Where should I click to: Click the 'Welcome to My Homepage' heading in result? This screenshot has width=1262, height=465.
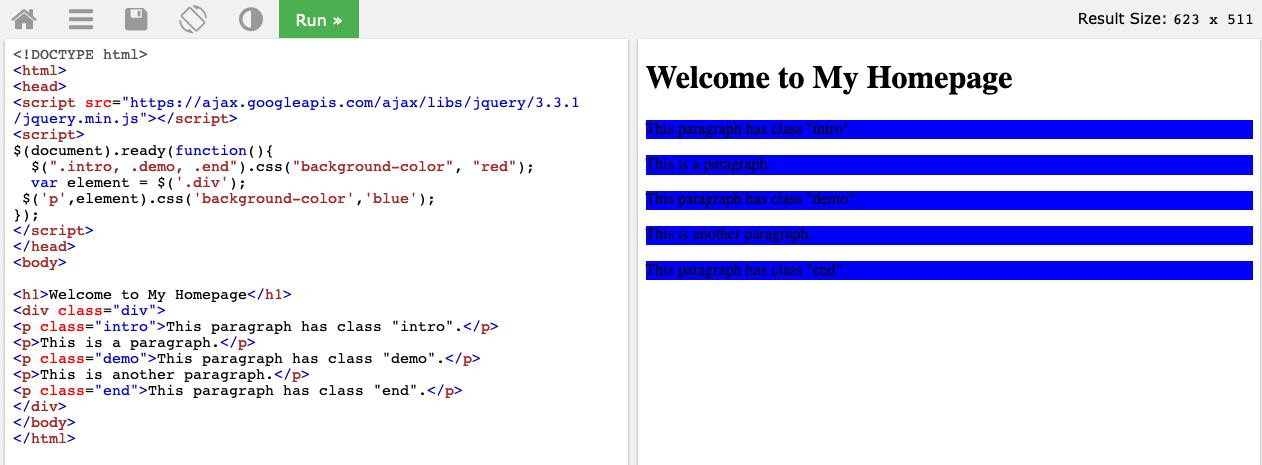(x=829, y=78)
